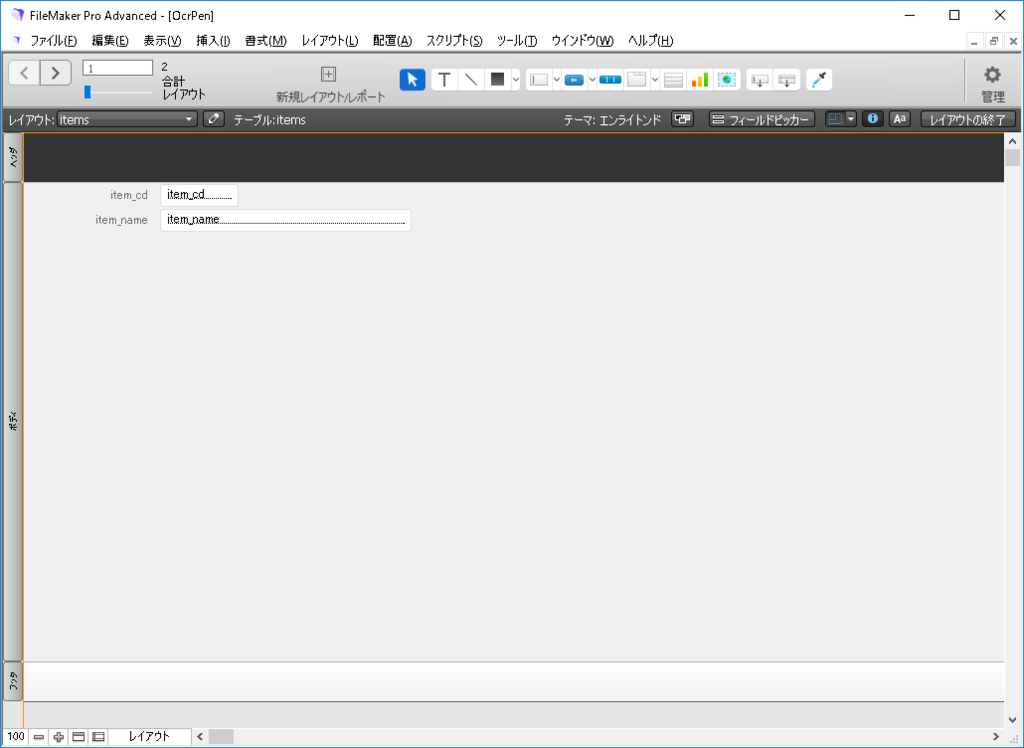Select the arrow selection tool

pyautogui.click(x=412, y=80)
